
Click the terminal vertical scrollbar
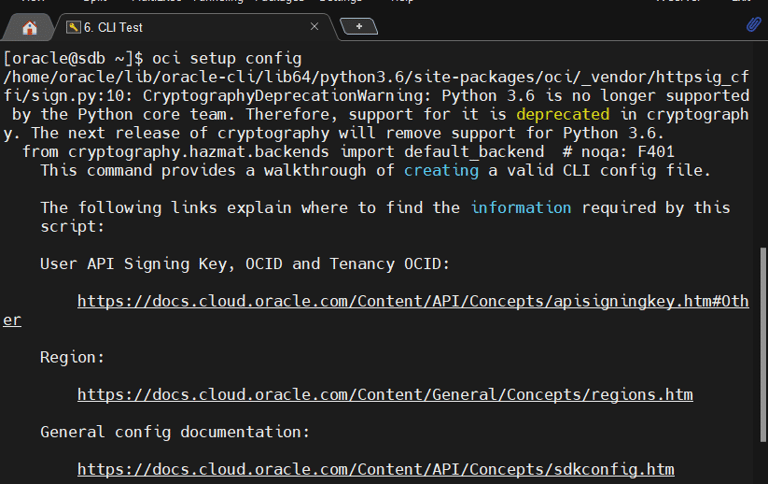pyautogui.click(x=763, y=345)
